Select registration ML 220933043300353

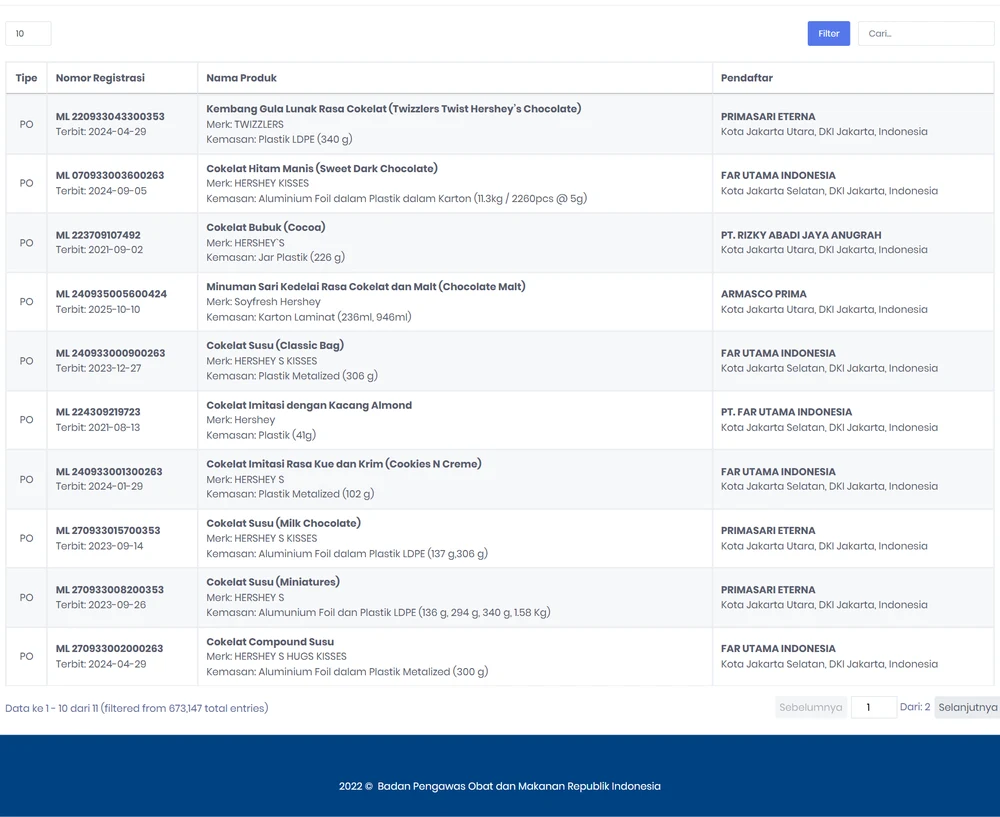(x=110, y=117)
